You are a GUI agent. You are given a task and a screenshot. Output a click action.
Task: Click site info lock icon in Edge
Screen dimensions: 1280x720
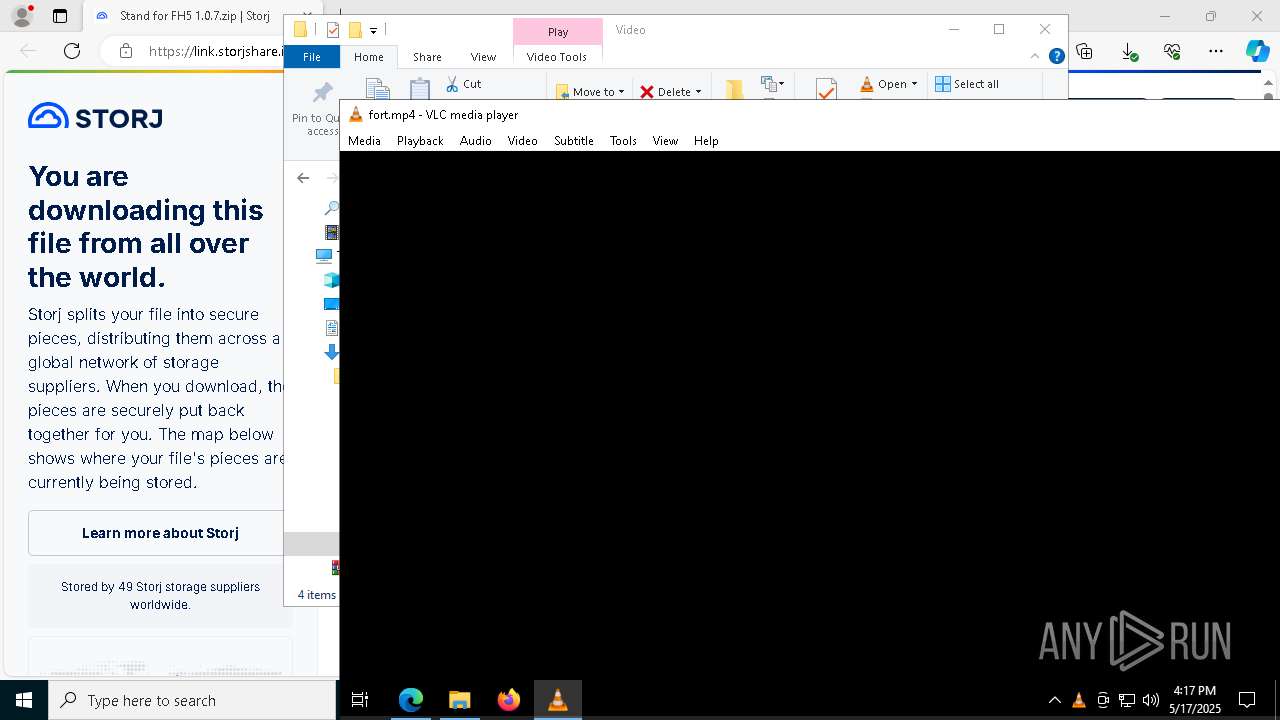click(x=125, y=51)
